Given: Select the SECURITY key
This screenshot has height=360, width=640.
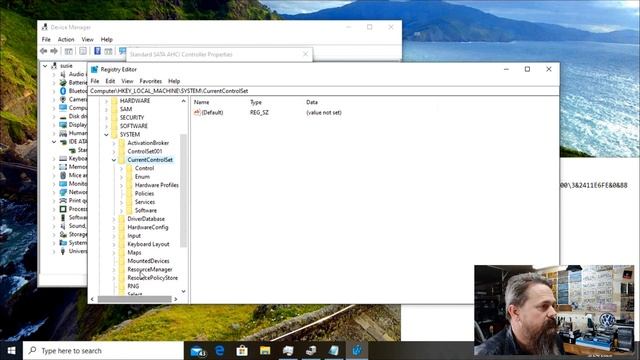Looking at the screenshot, I should point(132,118).
